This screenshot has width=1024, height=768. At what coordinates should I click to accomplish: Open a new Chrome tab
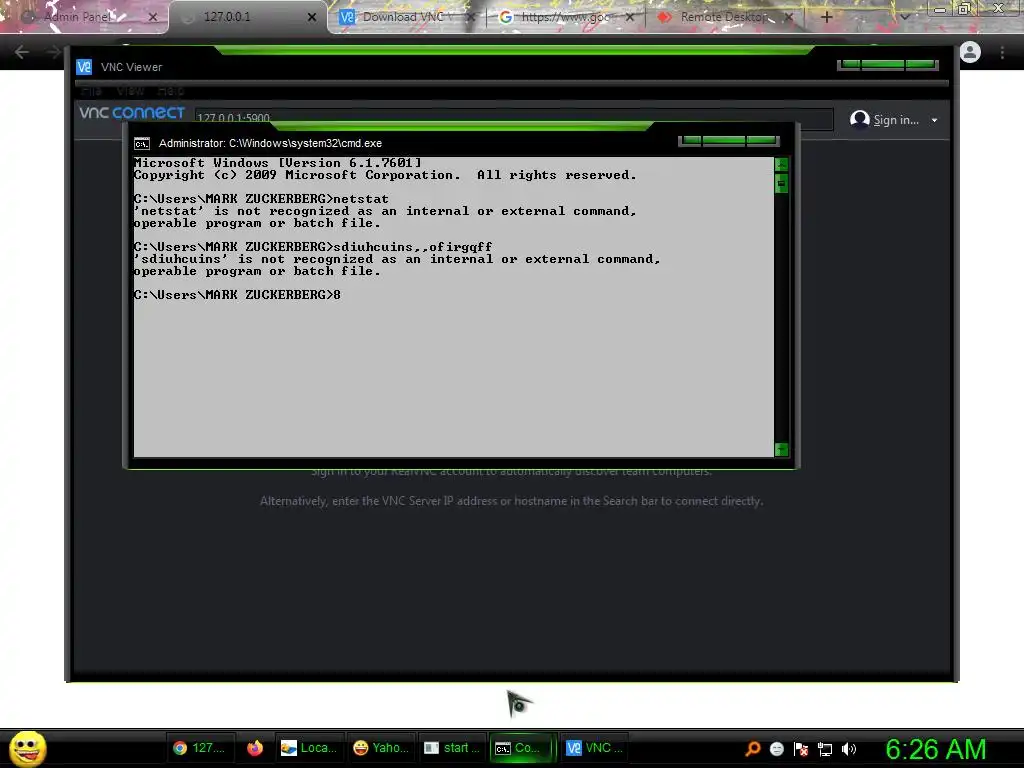(826, 17)
